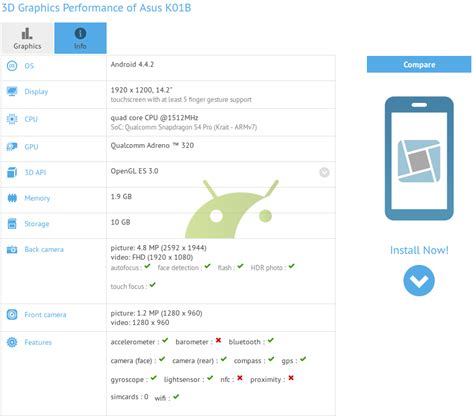The height and width of the screenshot is (418, 474).
Task: Switch to the Graphics tab
Action: (x=27, y=38)
